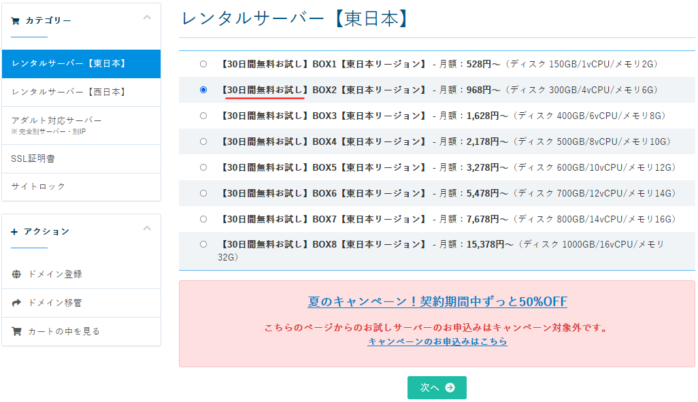This screenshot has height=402, width=698.
Task: Collapse the アクション panel chevron
Action: click(147, 230)
